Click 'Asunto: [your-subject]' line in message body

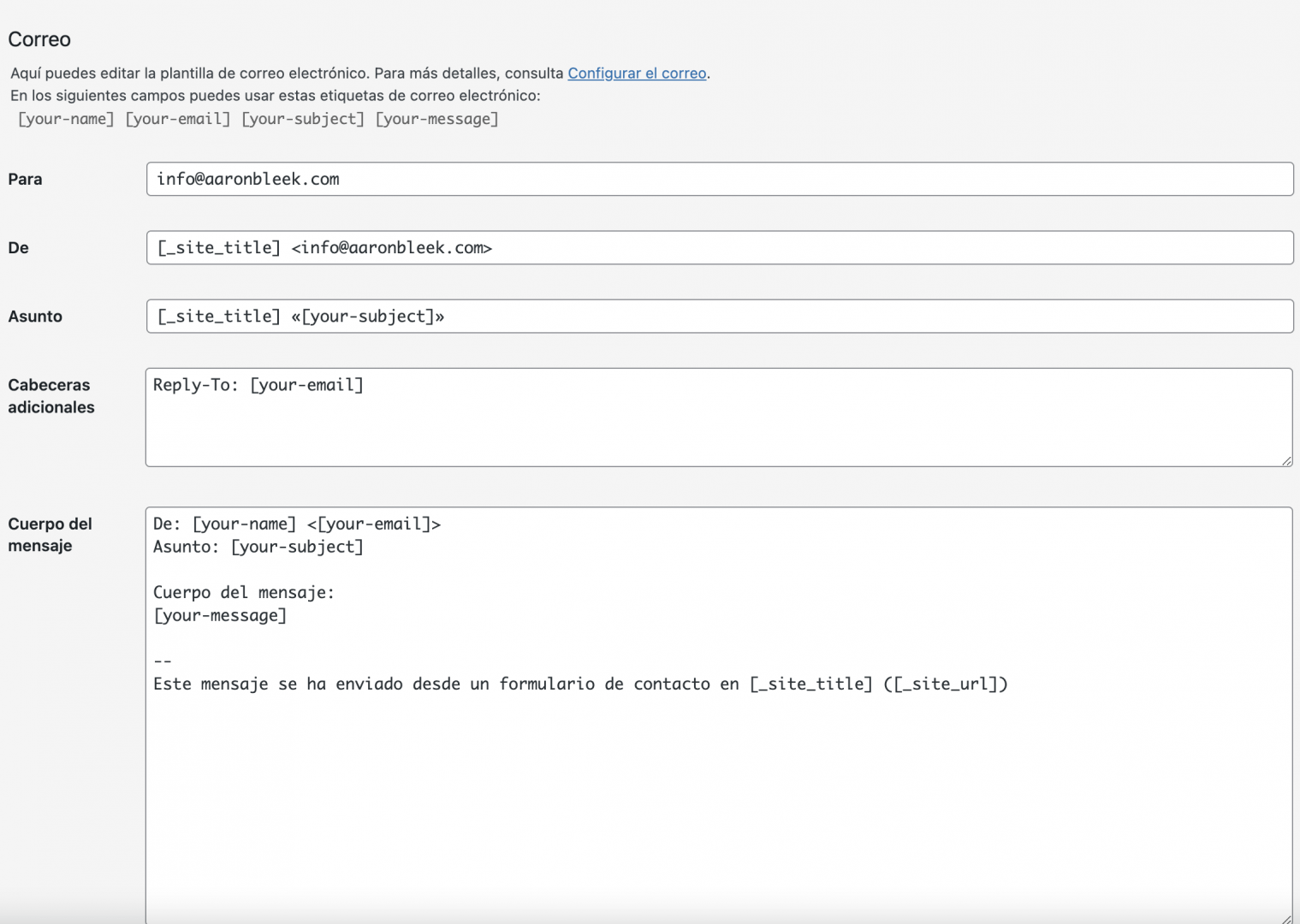point(258,547)
